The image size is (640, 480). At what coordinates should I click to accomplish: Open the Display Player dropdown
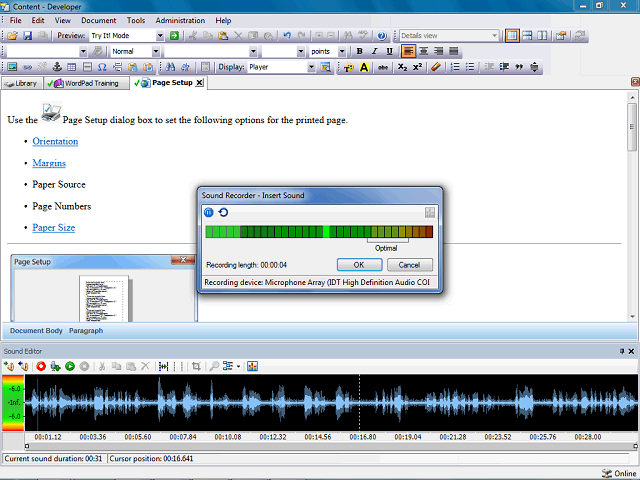(x=311, y=67)
